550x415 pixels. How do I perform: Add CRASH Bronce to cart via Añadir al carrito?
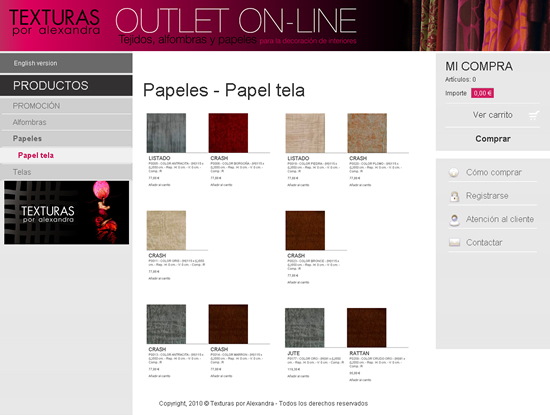tap(298, 282)
